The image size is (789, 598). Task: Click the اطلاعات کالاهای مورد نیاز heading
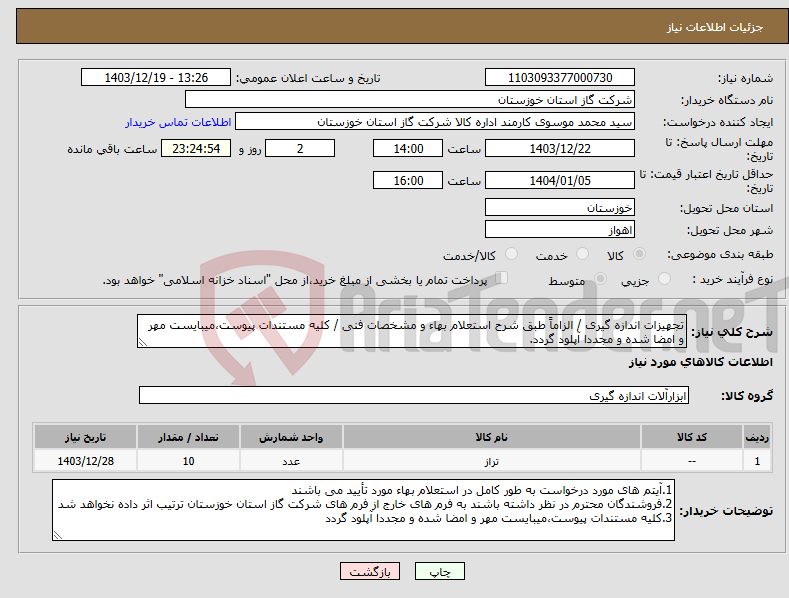point(700,362)
